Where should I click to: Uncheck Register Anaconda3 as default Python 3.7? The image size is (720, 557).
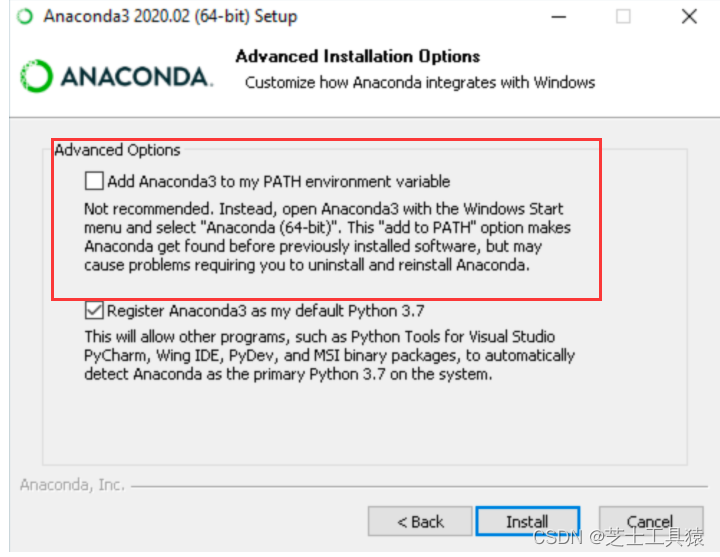tap(94, 310)
